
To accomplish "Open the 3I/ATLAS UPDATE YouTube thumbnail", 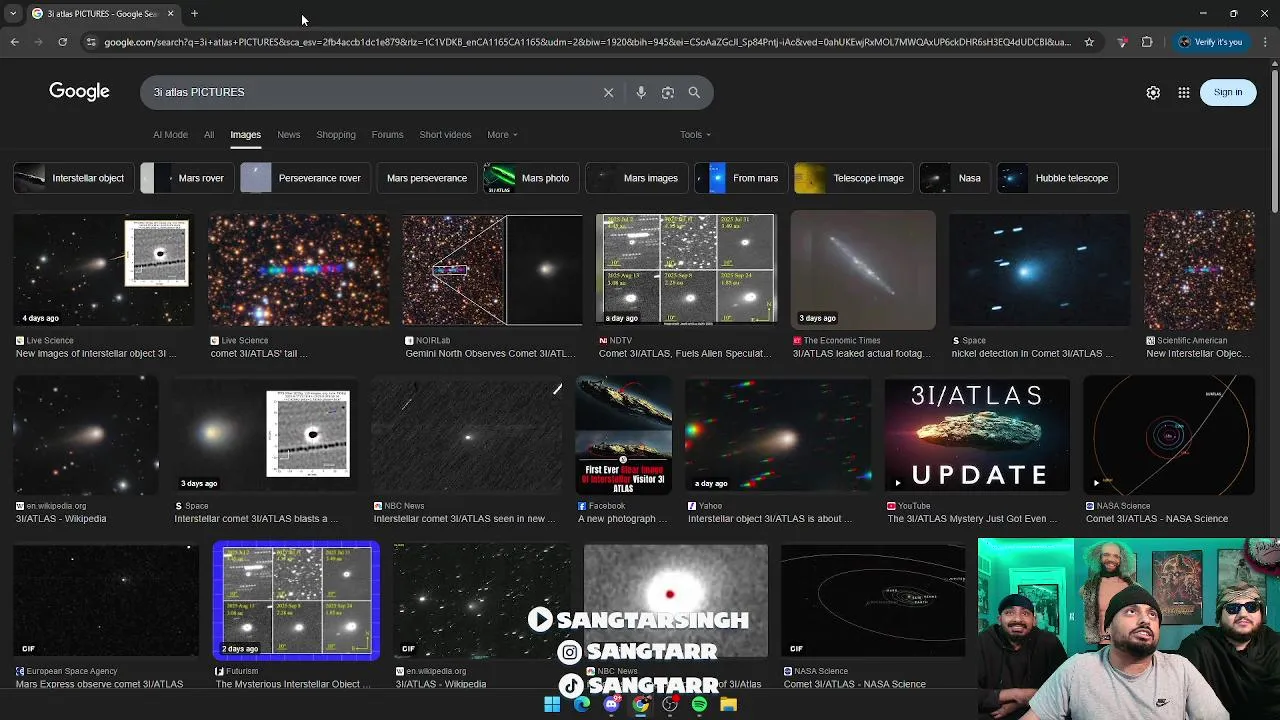I will [977, 435].
